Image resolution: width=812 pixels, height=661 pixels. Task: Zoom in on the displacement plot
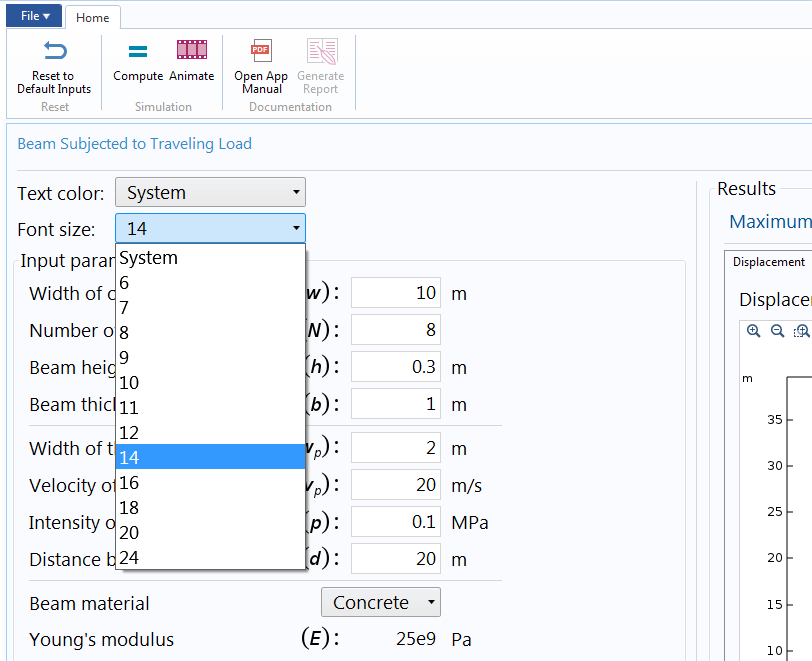(754, 331)
